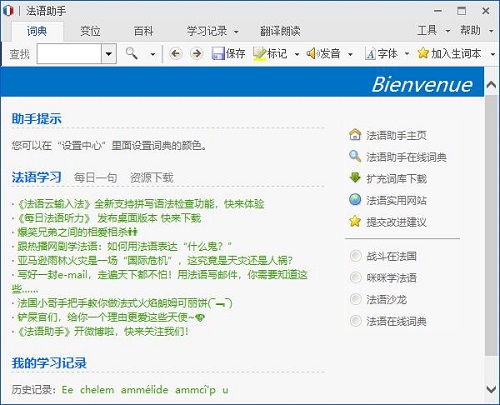500x405 pixels.
Task: Open the 爆笑兄弟之间的相爱相杀 article
Action: click(77, 232)
